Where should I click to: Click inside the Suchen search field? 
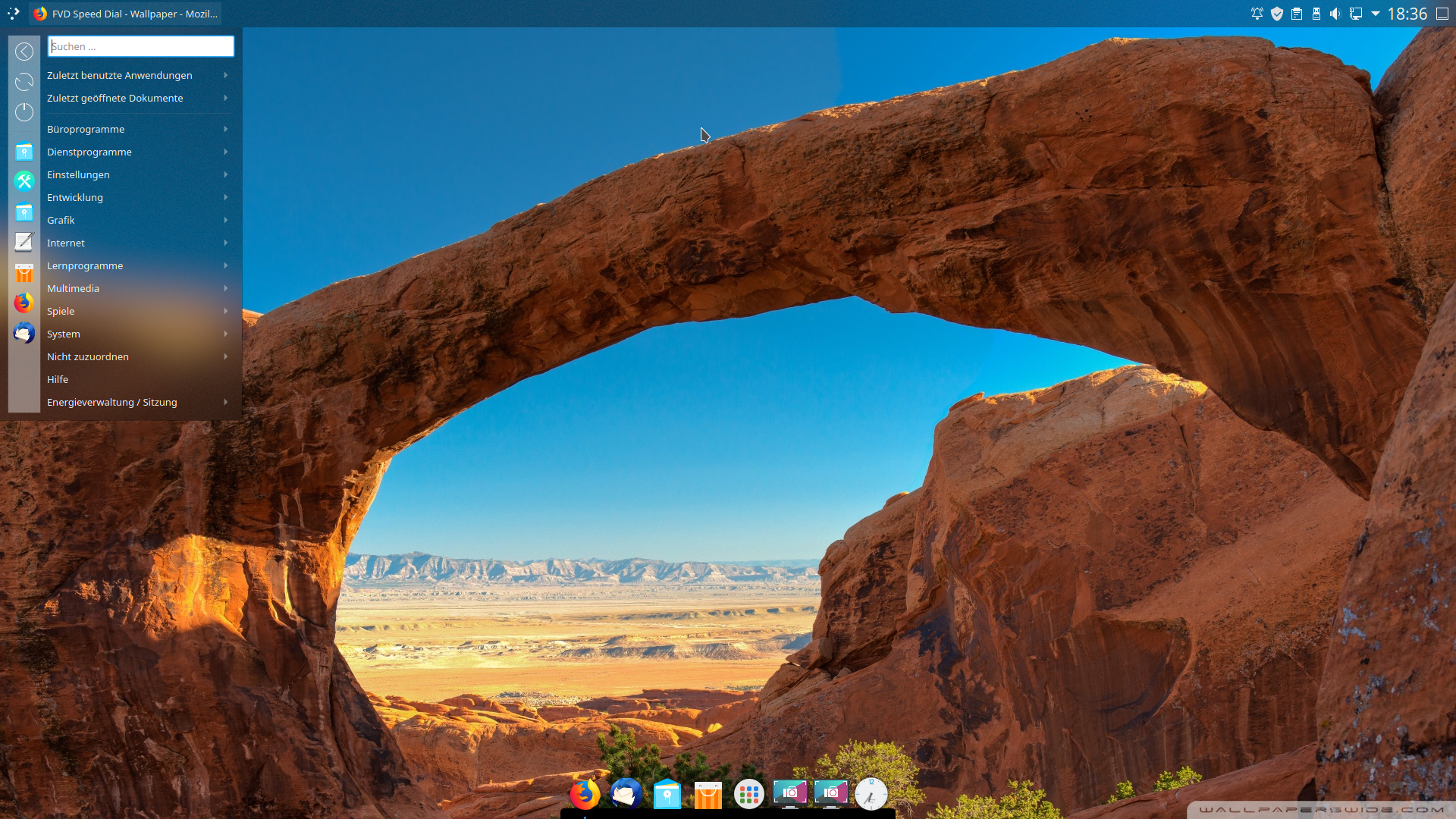tap(140, 46)
